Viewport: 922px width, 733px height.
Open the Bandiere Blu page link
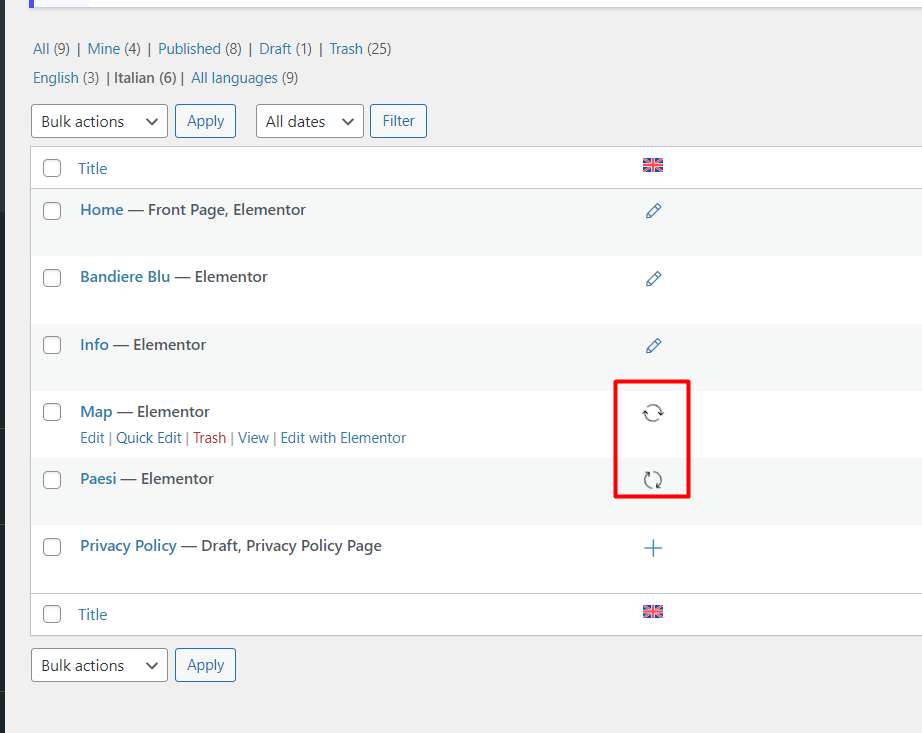125,277
